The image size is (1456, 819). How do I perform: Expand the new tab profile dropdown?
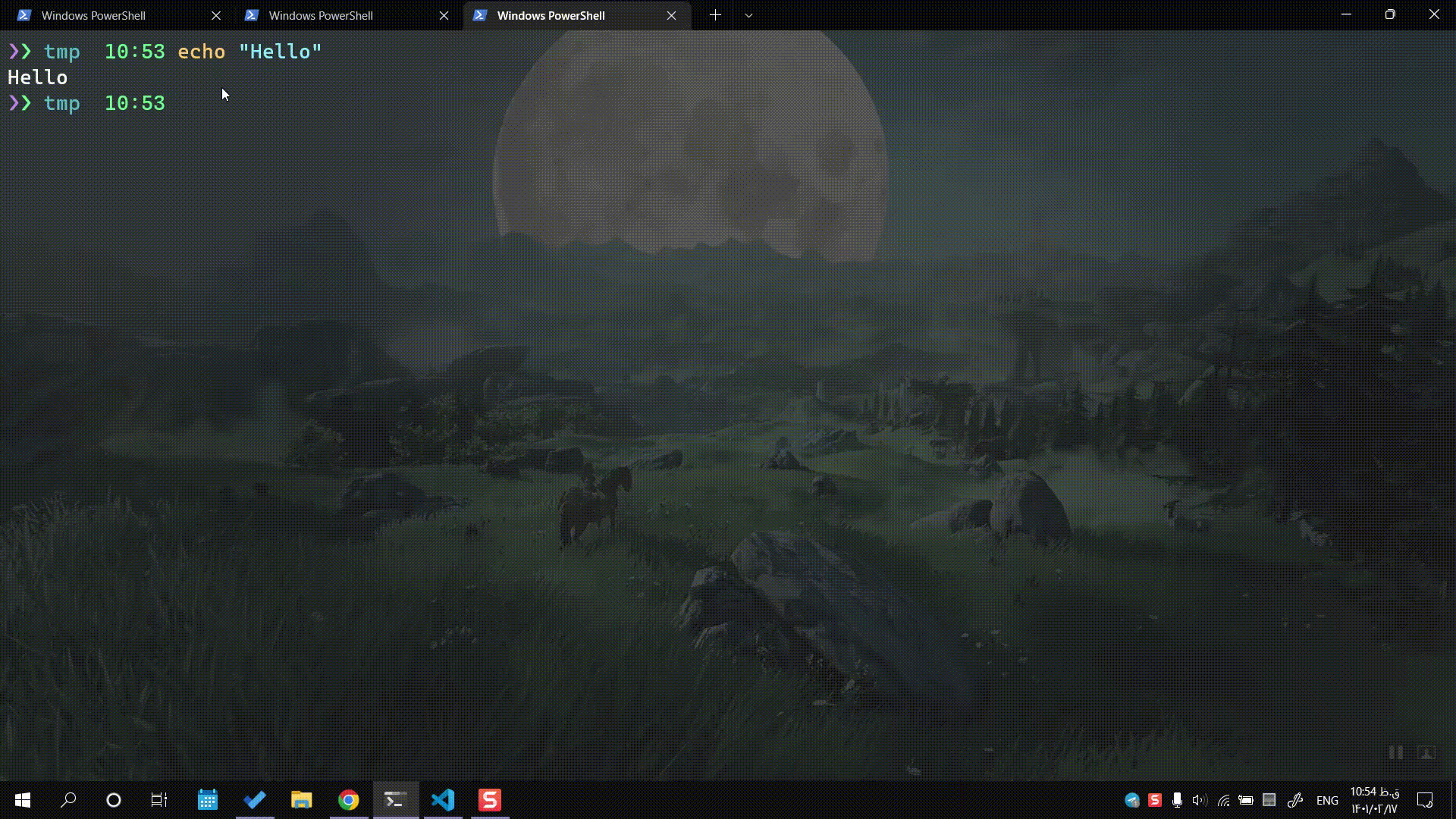[x=748, y=15]
